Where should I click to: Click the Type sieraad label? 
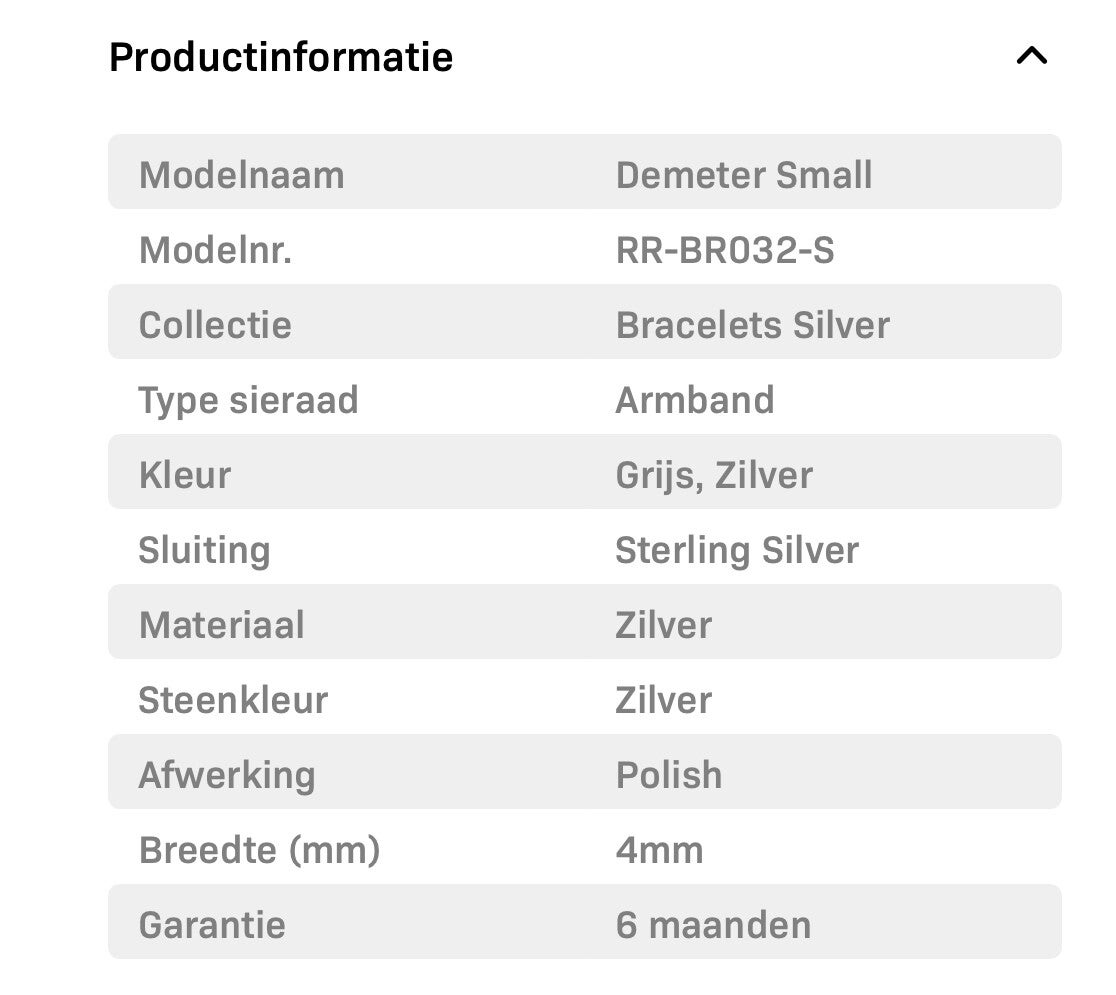247,400
